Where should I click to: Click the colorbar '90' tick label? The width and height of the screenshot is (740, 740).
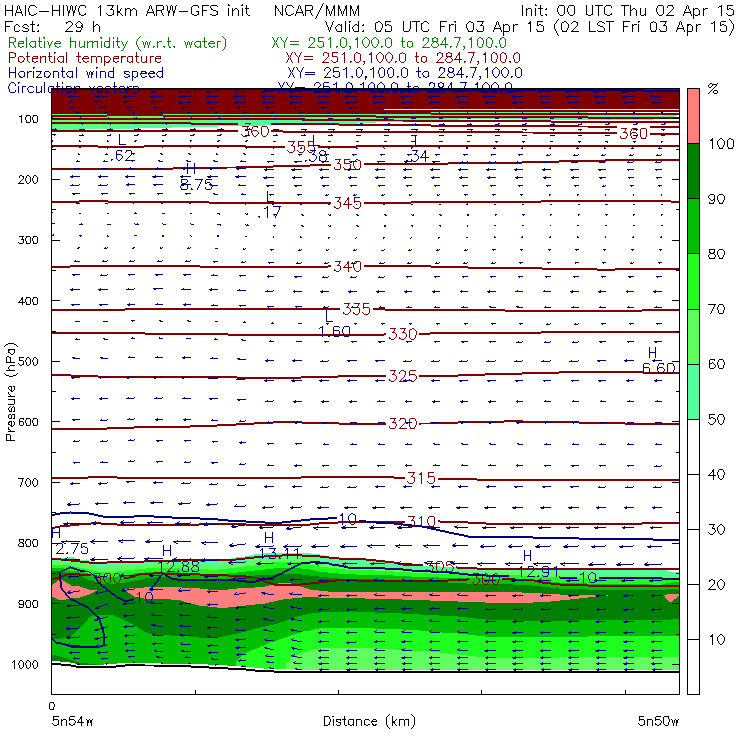tap(717, 199)
